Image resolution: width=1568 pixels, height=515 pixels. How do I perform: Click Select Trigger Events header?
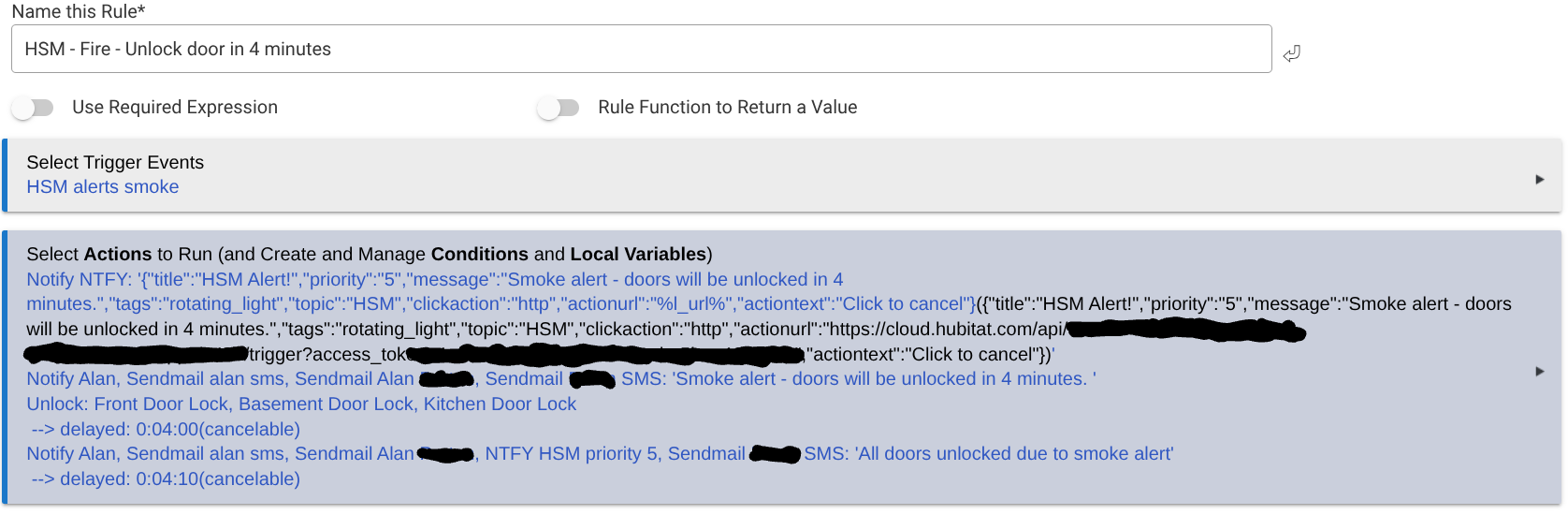(x=115, y=162)
